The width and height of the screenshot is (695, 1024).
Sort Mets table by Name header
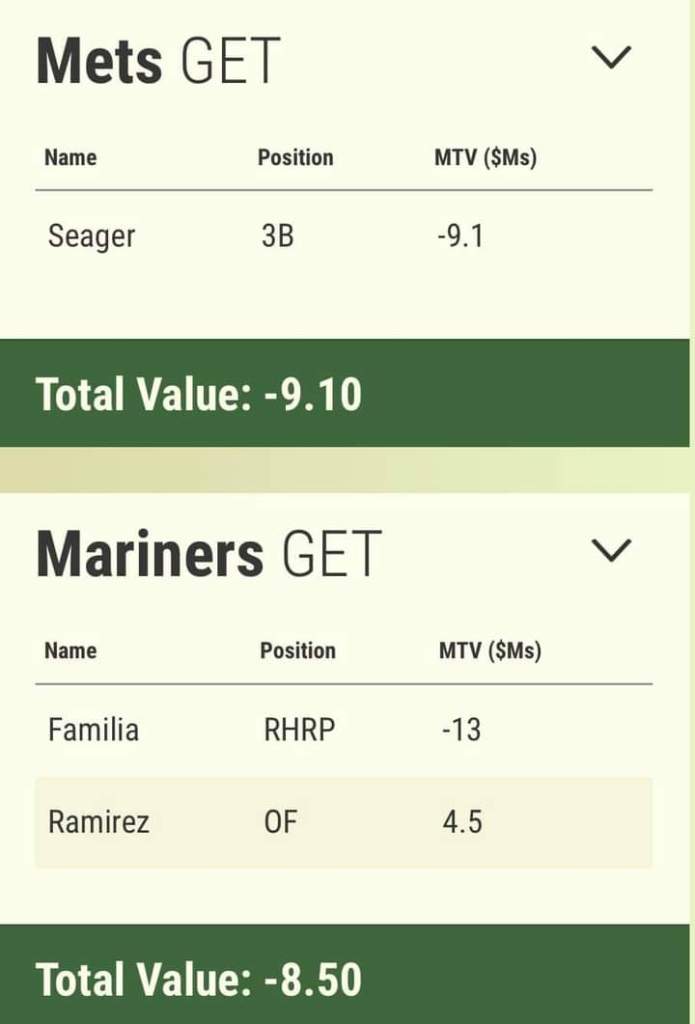[70, 158]
